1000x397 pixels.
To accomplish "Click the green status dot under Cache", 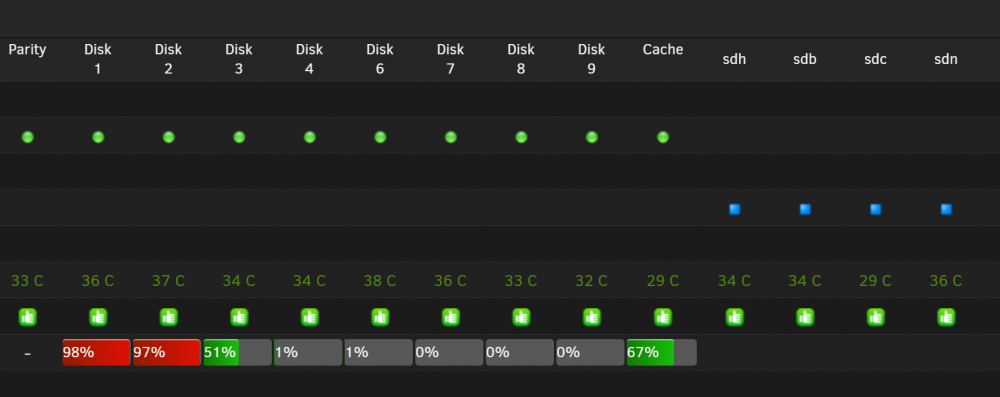I will pyautogui.click(x=663, y=137).
